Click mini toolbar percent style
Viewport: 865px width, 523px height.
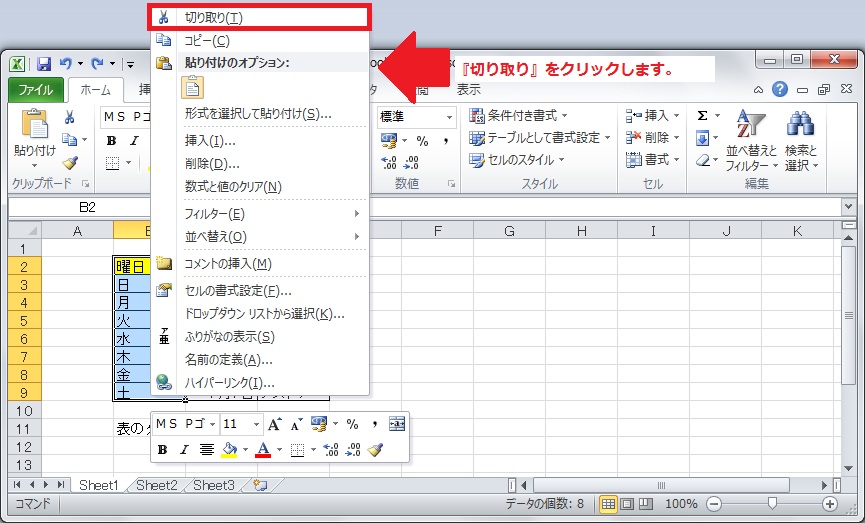tap(352, 424)
